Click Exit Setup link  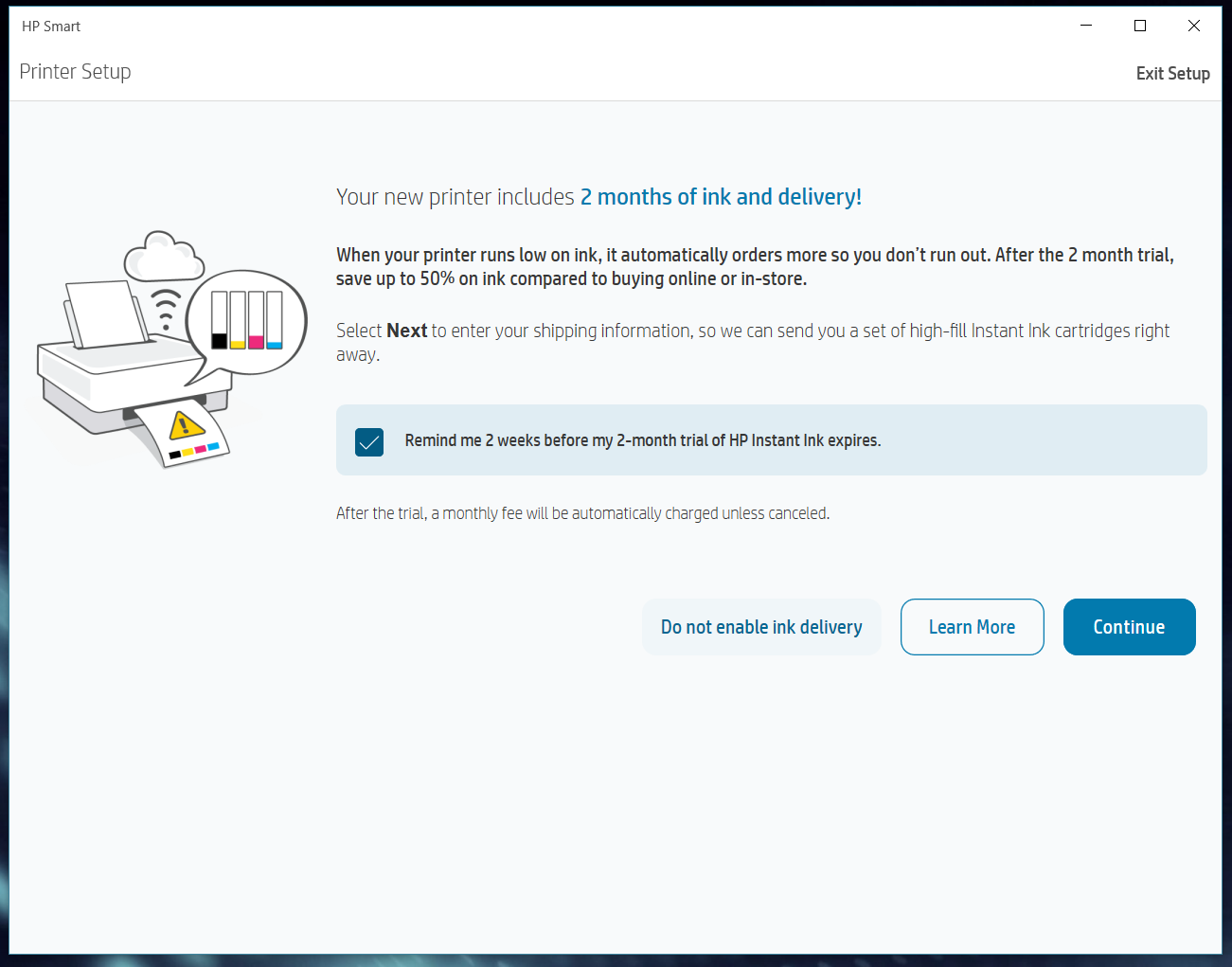tap(1172, 73)
